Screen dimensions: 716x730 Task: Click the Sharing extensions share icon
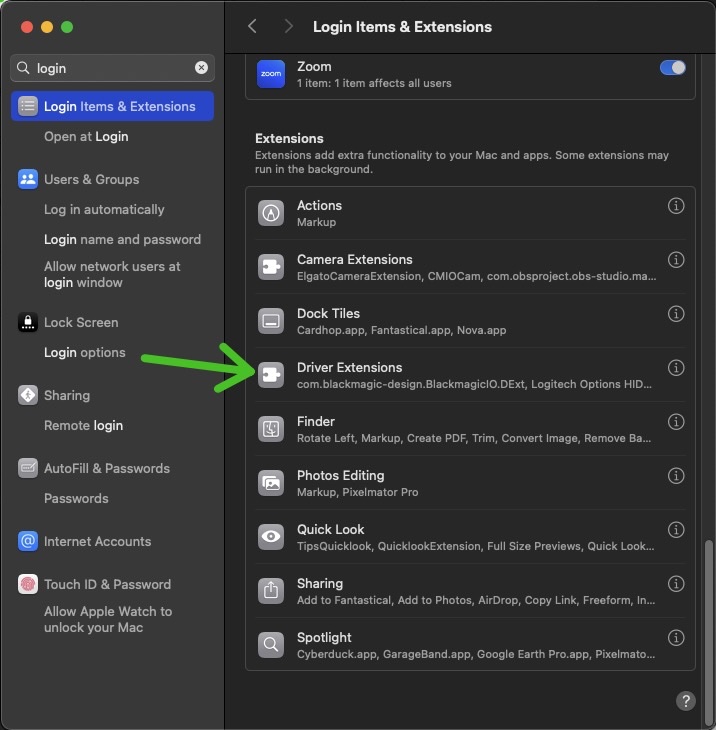click(x=271, y=591)
